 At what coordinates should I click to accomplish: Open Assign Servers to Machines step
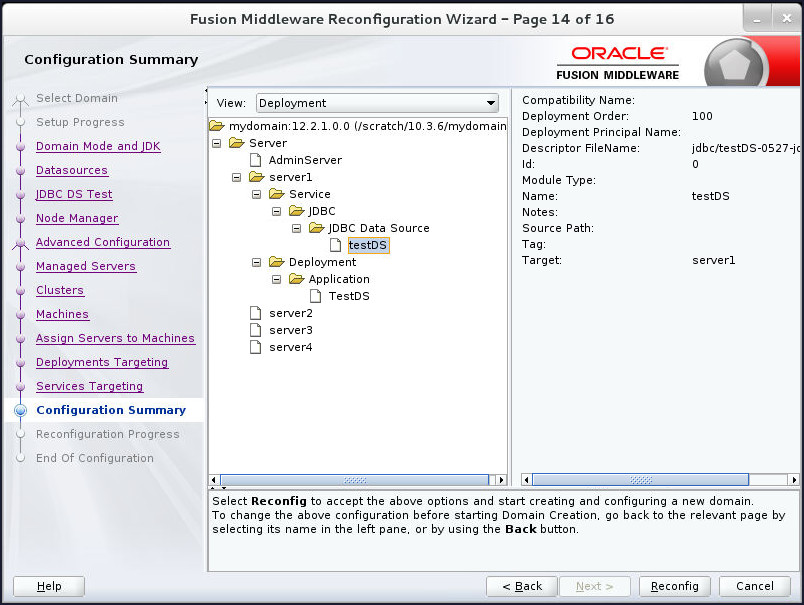pyautogui.click(x=115, y=338)
